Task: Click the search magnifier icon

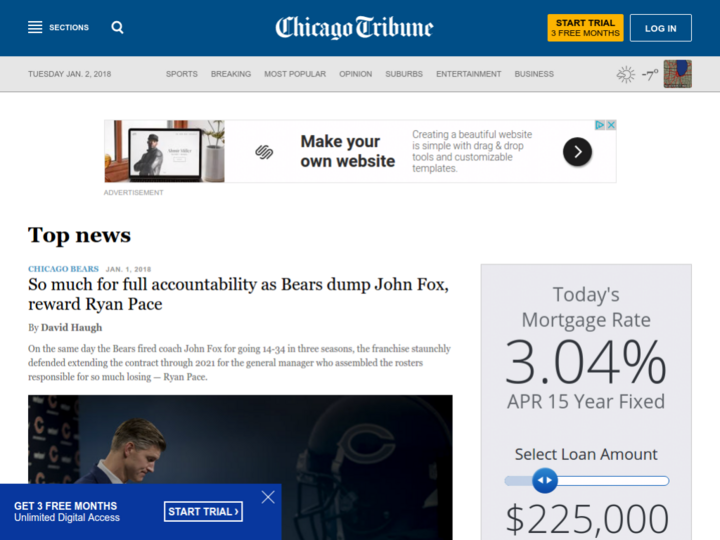Action: point(118,28)
